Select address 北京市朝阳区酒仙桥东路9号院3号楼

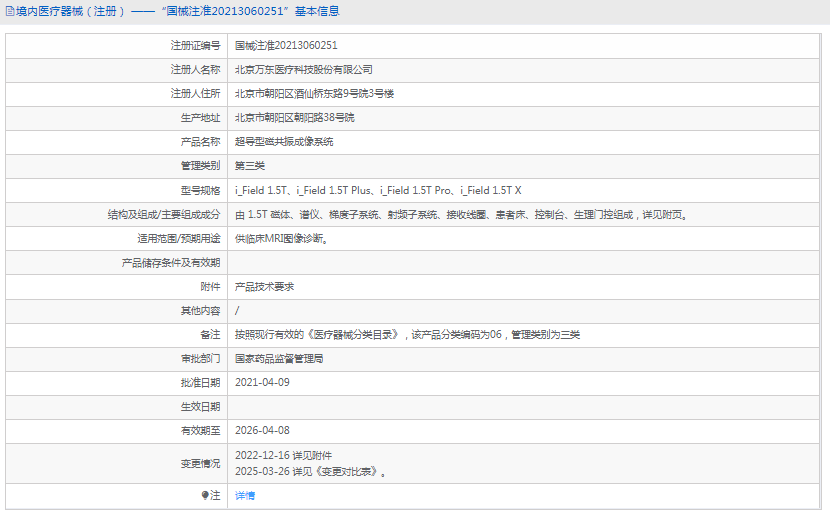click(314, 94)
